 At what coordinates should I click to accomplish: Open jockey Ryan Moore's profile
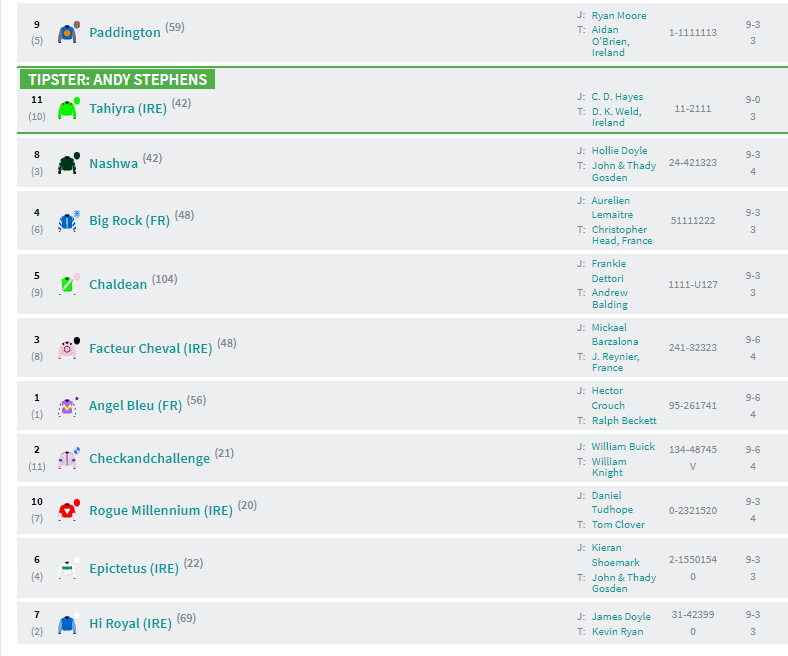619,16
